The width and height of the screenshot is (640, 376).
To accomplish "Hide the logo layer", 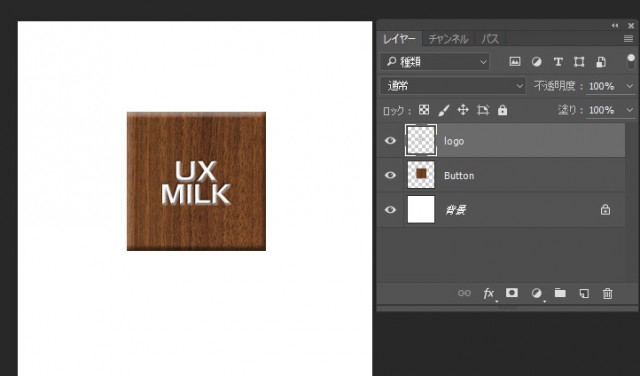I will [390, 140].
